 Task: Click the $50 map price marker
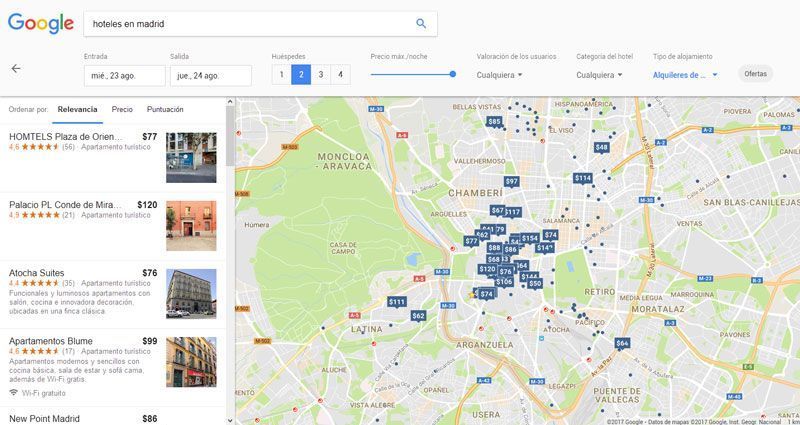[x=535, y=284]
